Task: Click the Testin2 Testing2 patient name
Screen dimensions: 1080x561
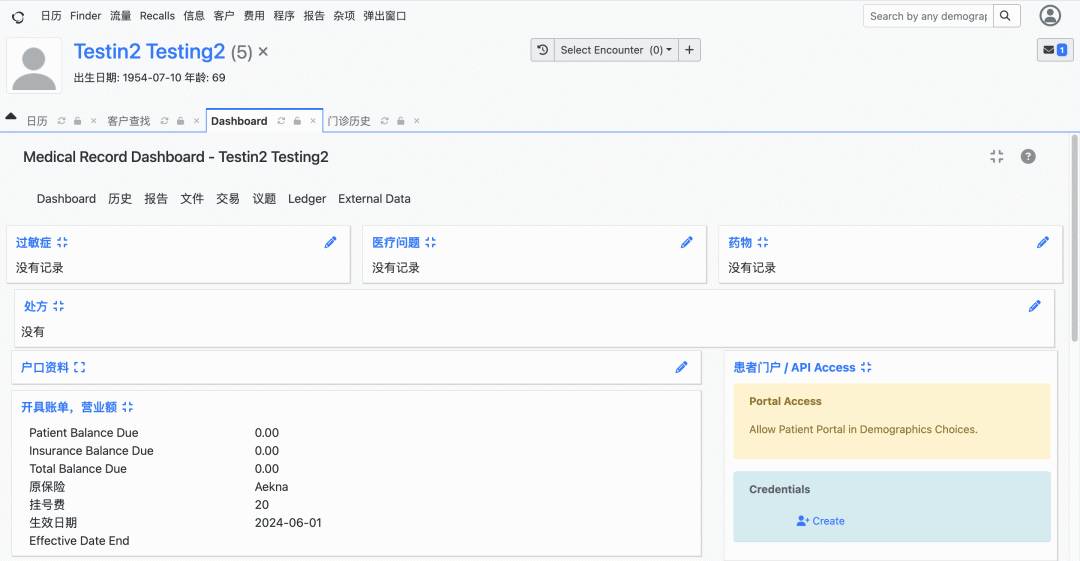Action: [x=149, y=52]
